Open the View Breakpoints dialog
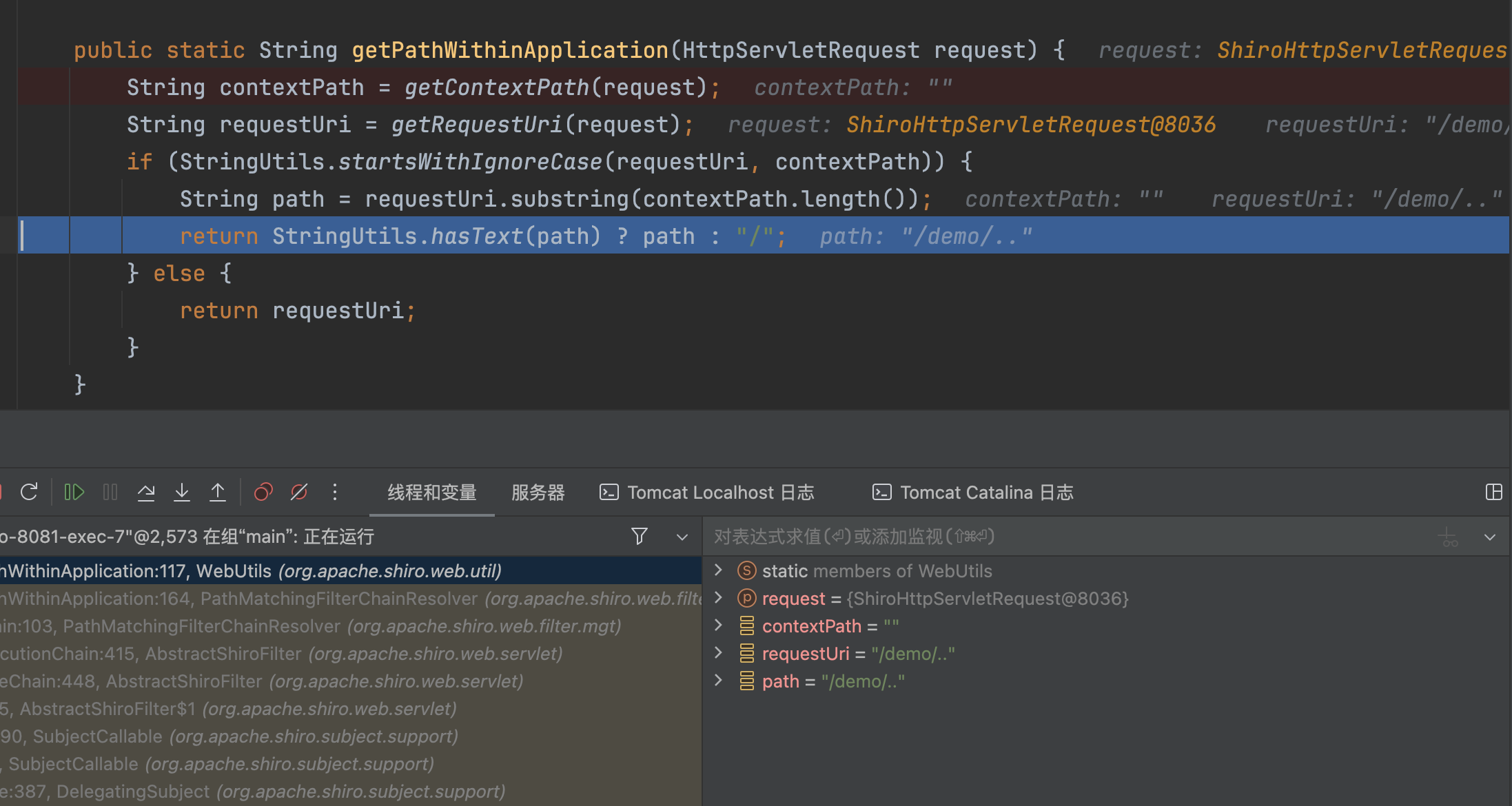 click(x=263, y=492)
